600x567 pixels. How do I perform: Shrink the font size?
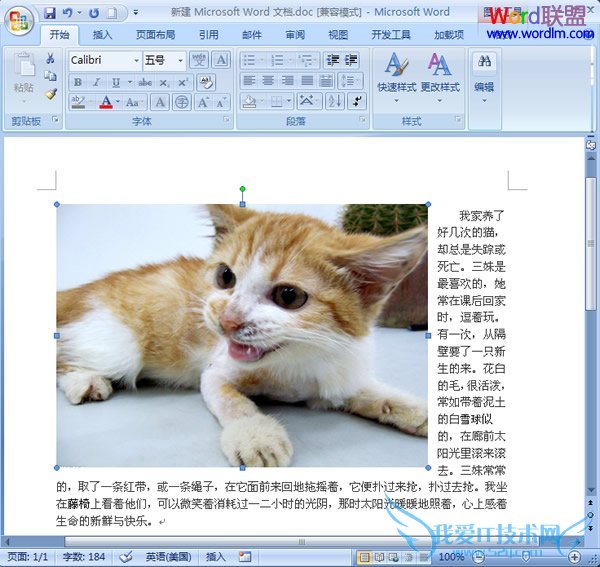(221, 102)
